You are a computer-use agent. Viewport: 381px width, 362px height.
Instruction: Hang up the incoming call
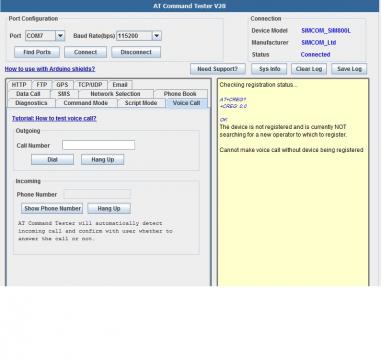(x=109, y=208)
